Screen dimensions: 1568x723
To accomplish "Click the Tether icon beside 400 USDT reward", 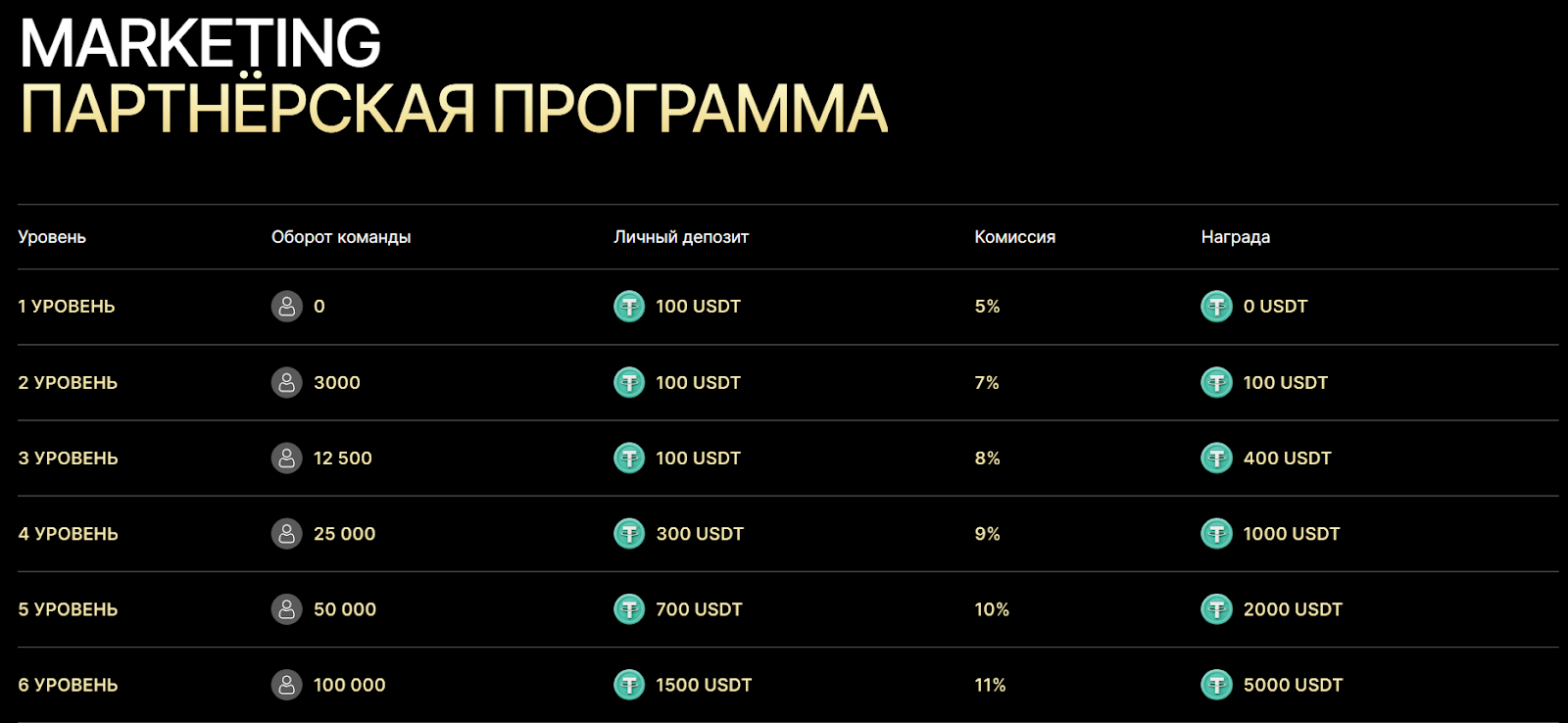I will click(x=1216, y=458).
